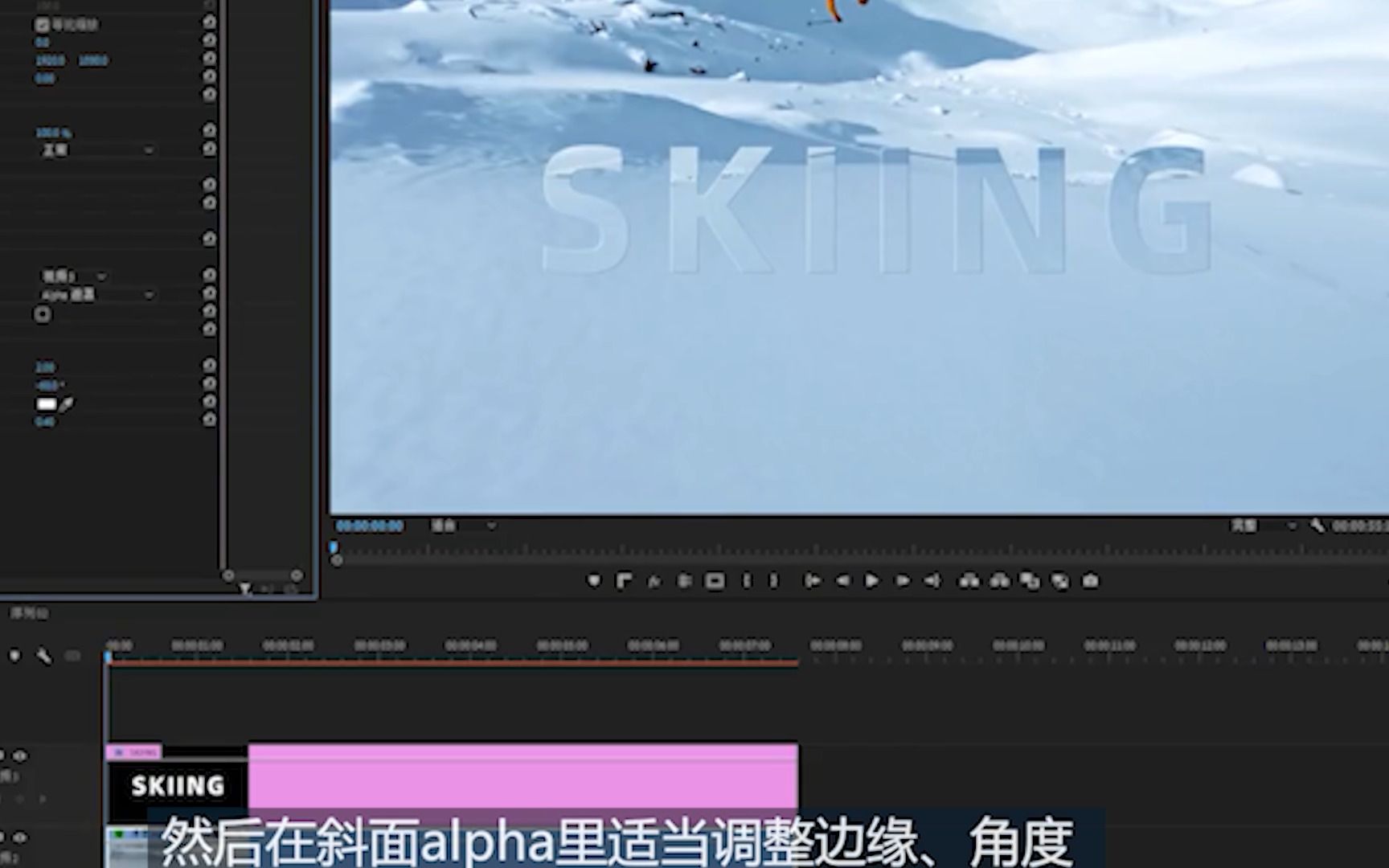The image size is (1389, 868).
Task: Add a marker using the program monitor marker icon
Action: 595,580
